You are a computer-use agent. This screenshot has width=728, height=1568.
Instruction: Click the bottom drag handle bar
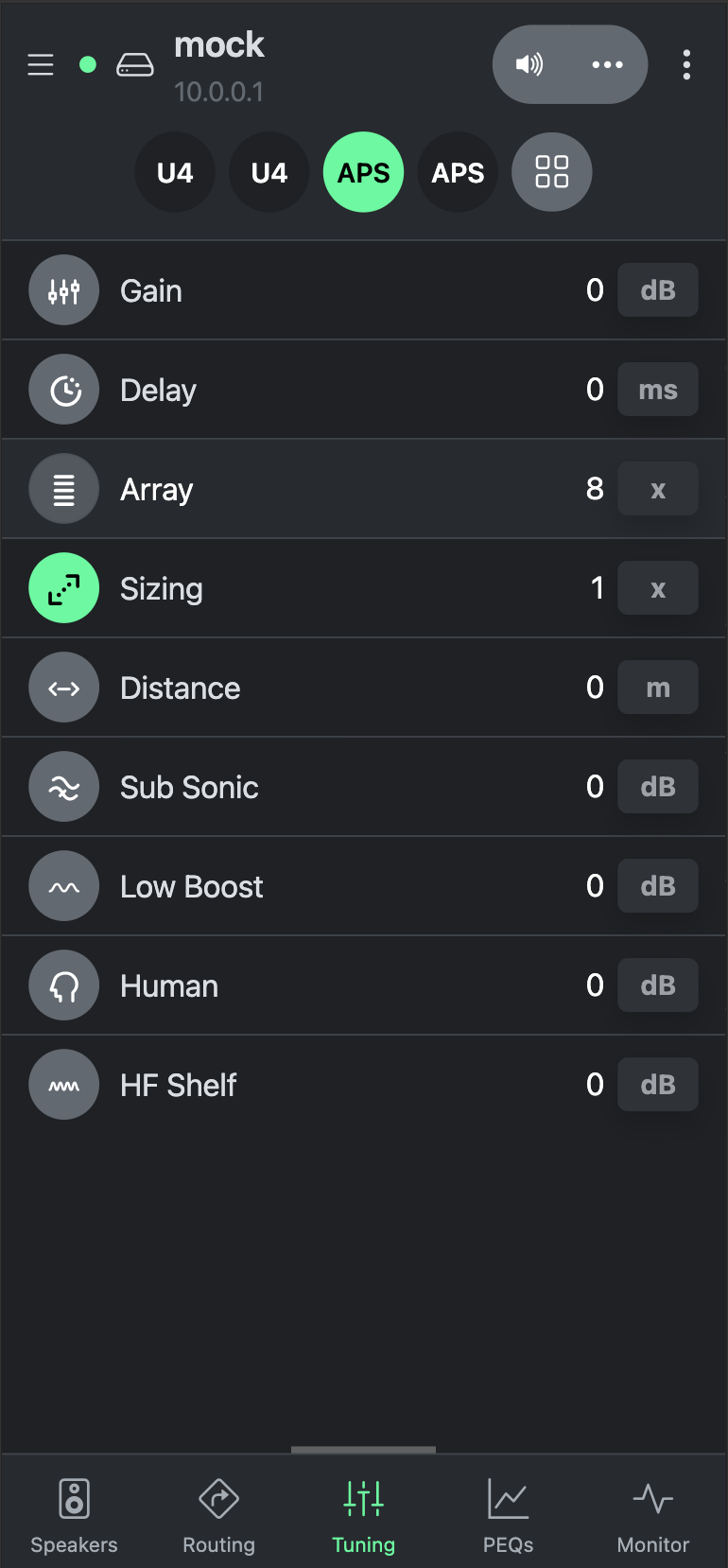363,1449
